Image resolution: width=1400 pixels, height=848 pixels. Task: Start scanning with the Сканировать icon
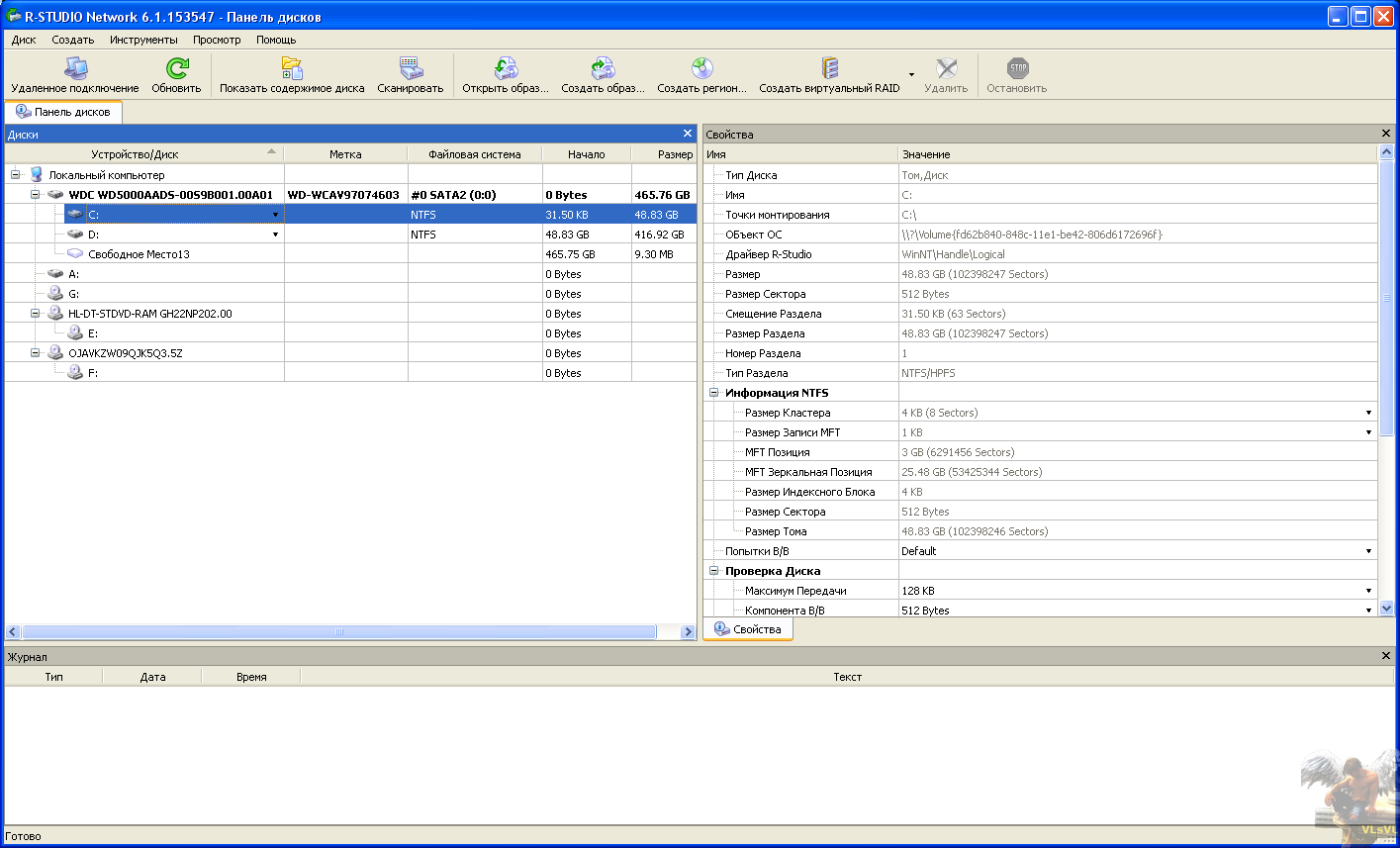(x=410, y=68)
